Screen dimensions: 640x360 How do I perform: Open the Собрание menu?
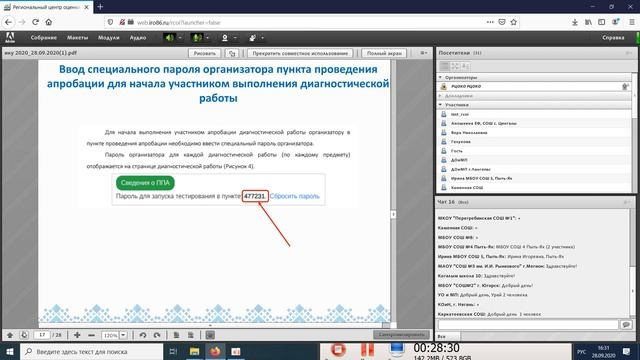point(44,38)
